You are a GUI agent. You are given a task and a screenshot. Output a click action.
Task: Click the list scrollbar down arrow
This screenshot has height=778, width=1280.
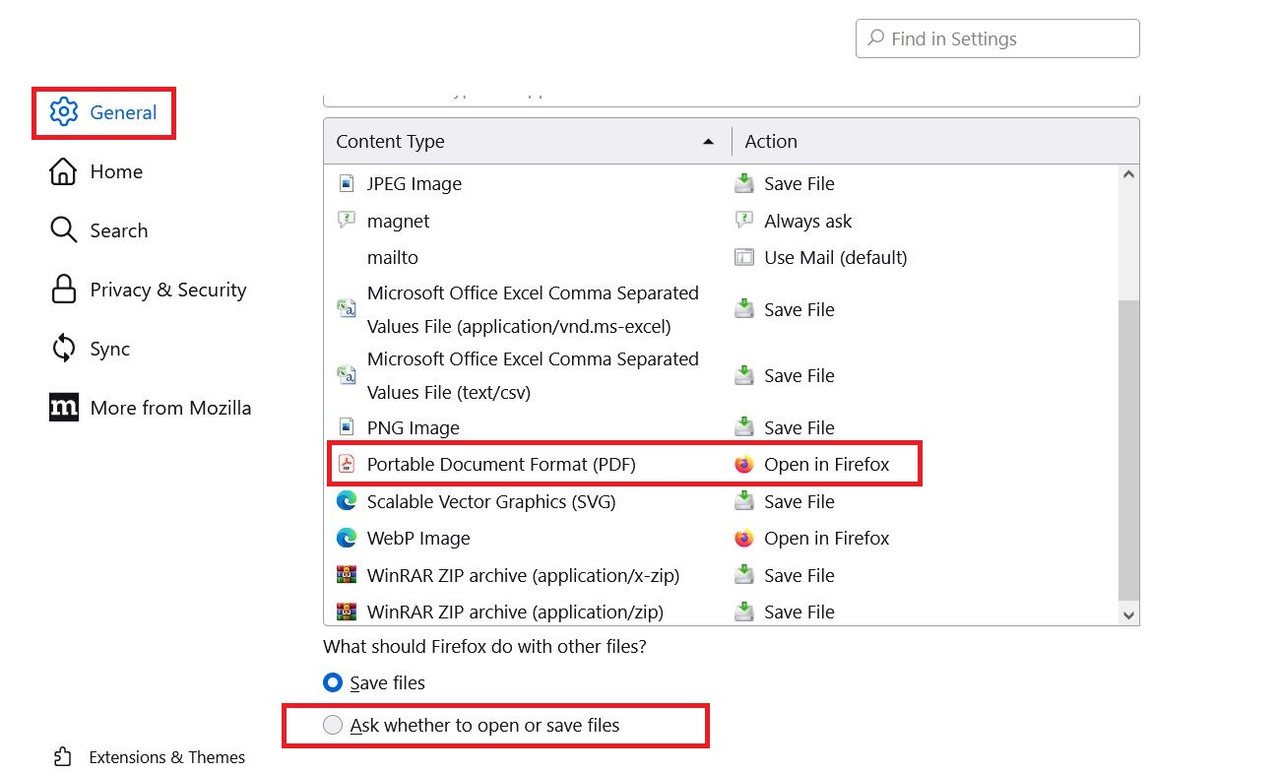[1128, 615]
